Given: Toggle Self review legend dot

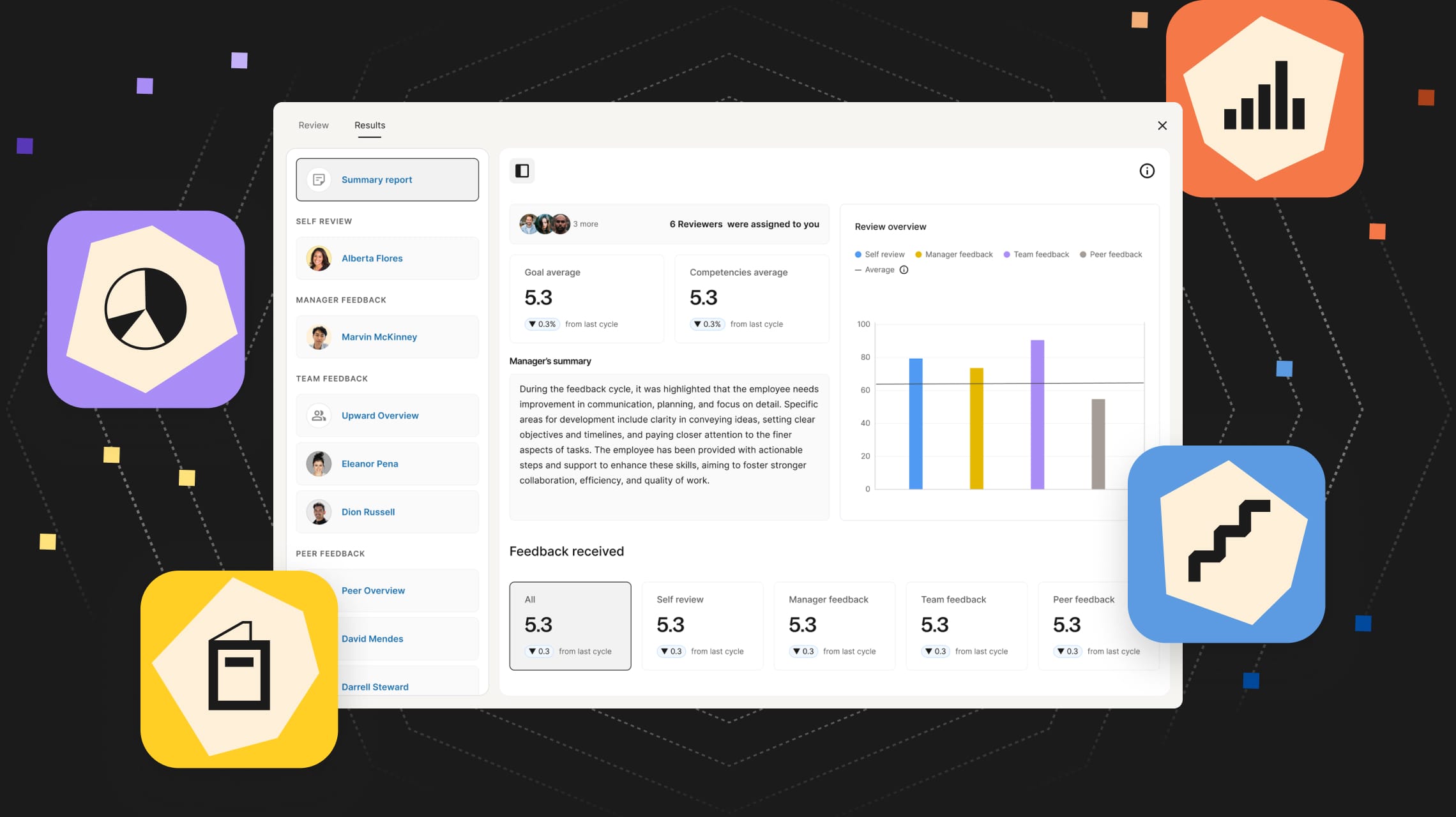Looking at the screenshot, I should [858, 255].
